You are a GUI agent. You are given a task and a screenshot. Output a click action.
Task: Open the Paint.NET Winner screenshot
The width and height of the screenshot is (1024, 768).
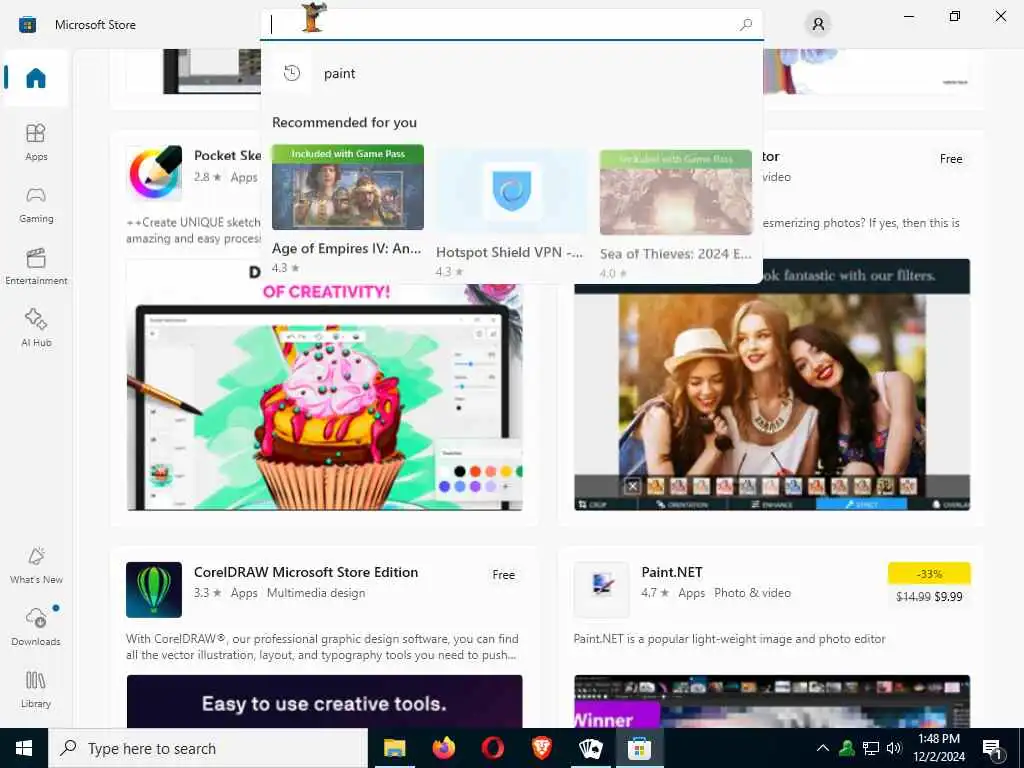772,701
